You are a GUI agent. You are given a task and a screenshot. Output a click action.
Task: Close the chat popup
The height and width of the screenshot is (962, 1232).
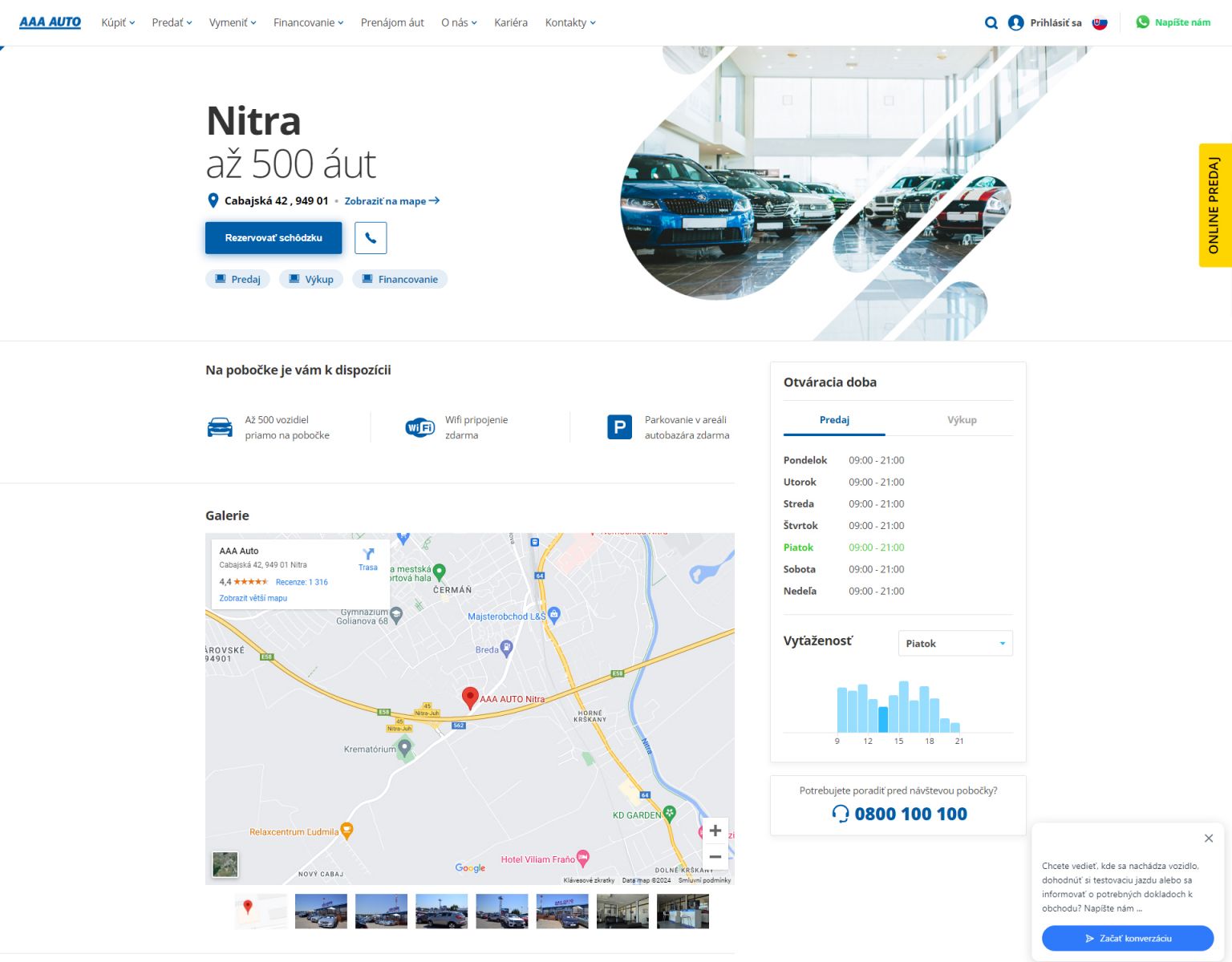pyautogui.click(x=1208, y=839)
